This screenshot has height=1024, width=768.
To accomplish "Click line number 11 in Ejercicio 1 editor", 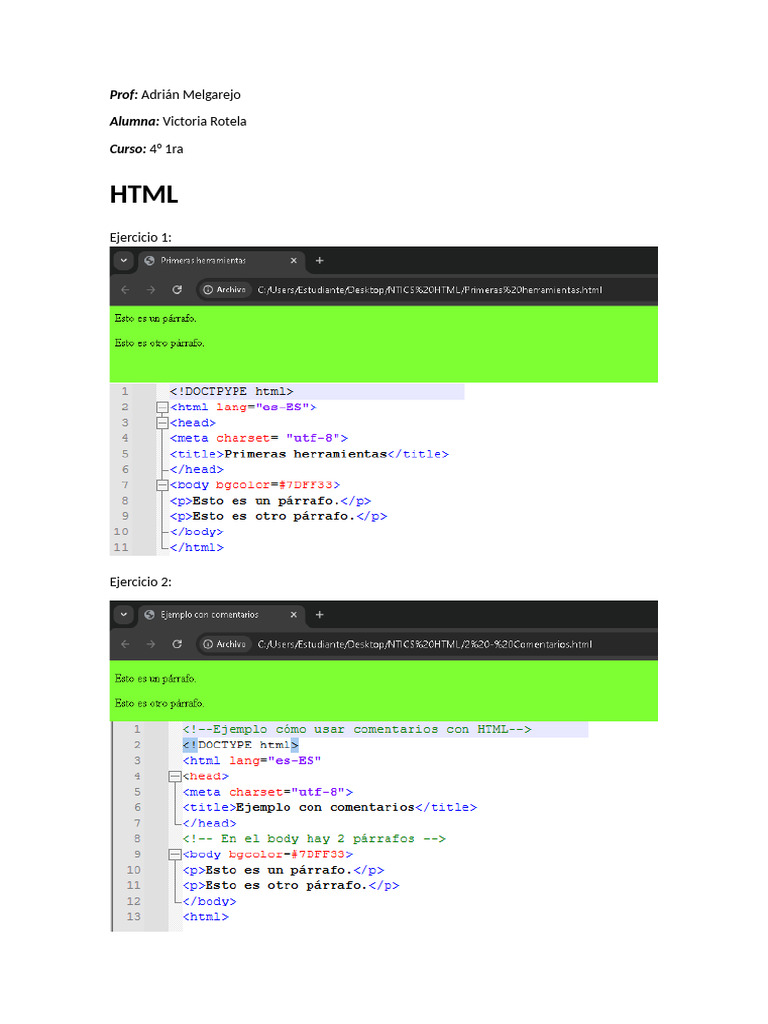I will click(121, 547).
